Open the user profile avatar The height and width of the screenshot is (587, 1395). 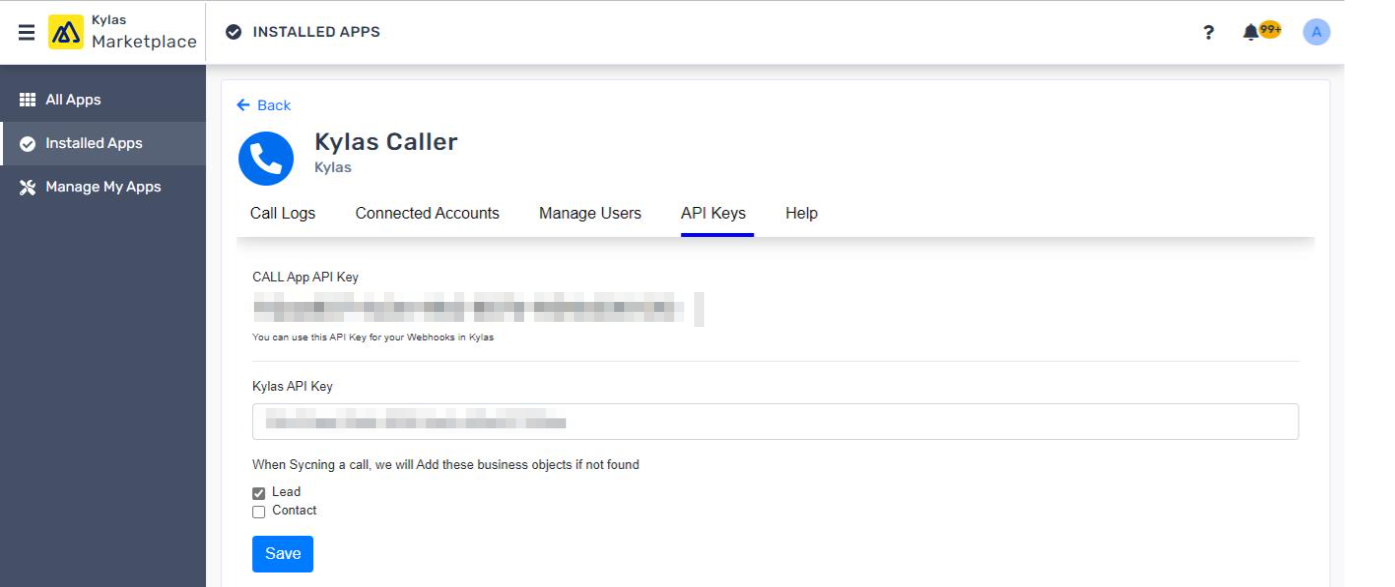1316,32
